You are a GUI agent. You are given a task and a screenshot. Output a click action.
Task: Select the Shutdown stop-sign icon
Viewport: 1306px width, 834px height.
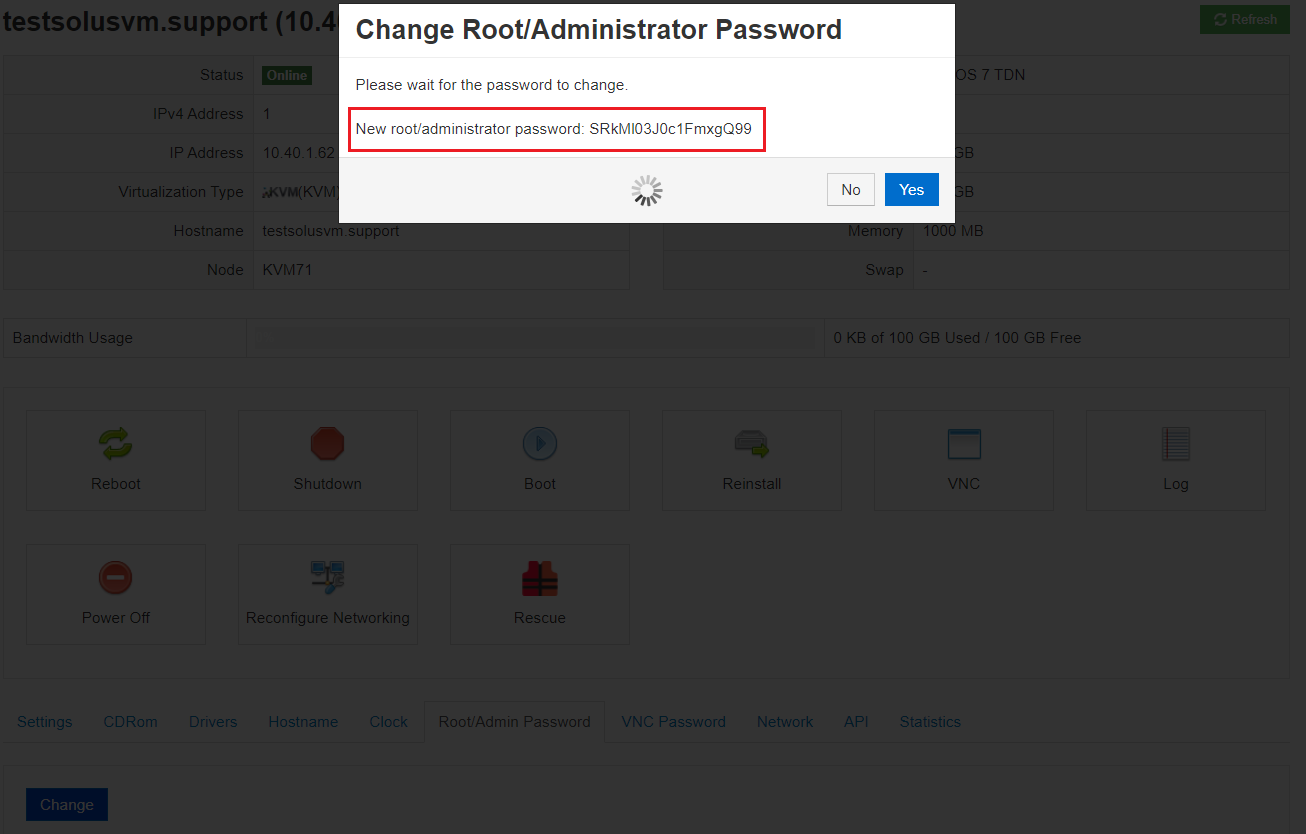point(327,443)
